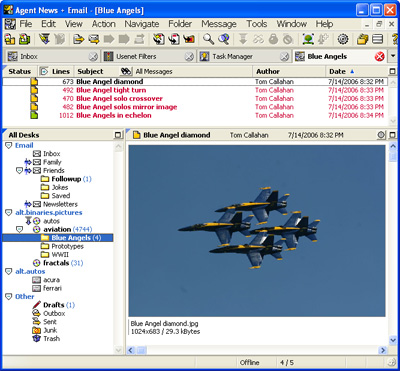Click the binoculars icon beside All Messages
This screenshot has height=371, width=400.
point(126,71)
